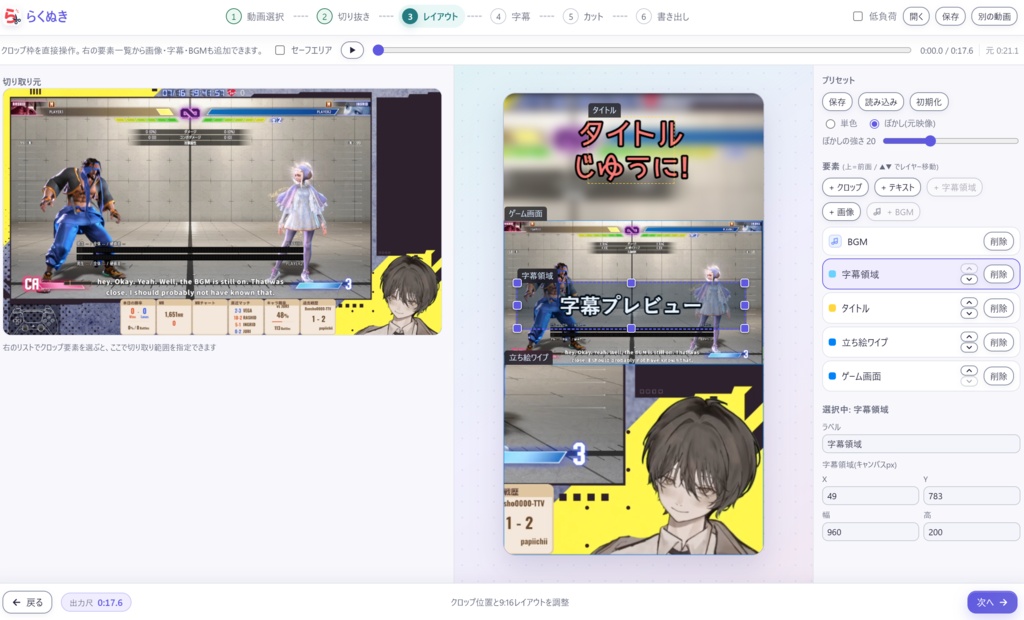1024x620 pixels.
Task: Click the 高 input showing 200
Action: (x=971, y=532)
